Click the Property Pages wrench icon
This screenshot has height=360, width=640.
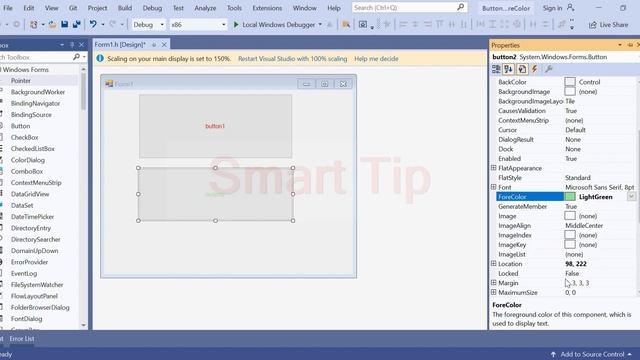[549, 69]
